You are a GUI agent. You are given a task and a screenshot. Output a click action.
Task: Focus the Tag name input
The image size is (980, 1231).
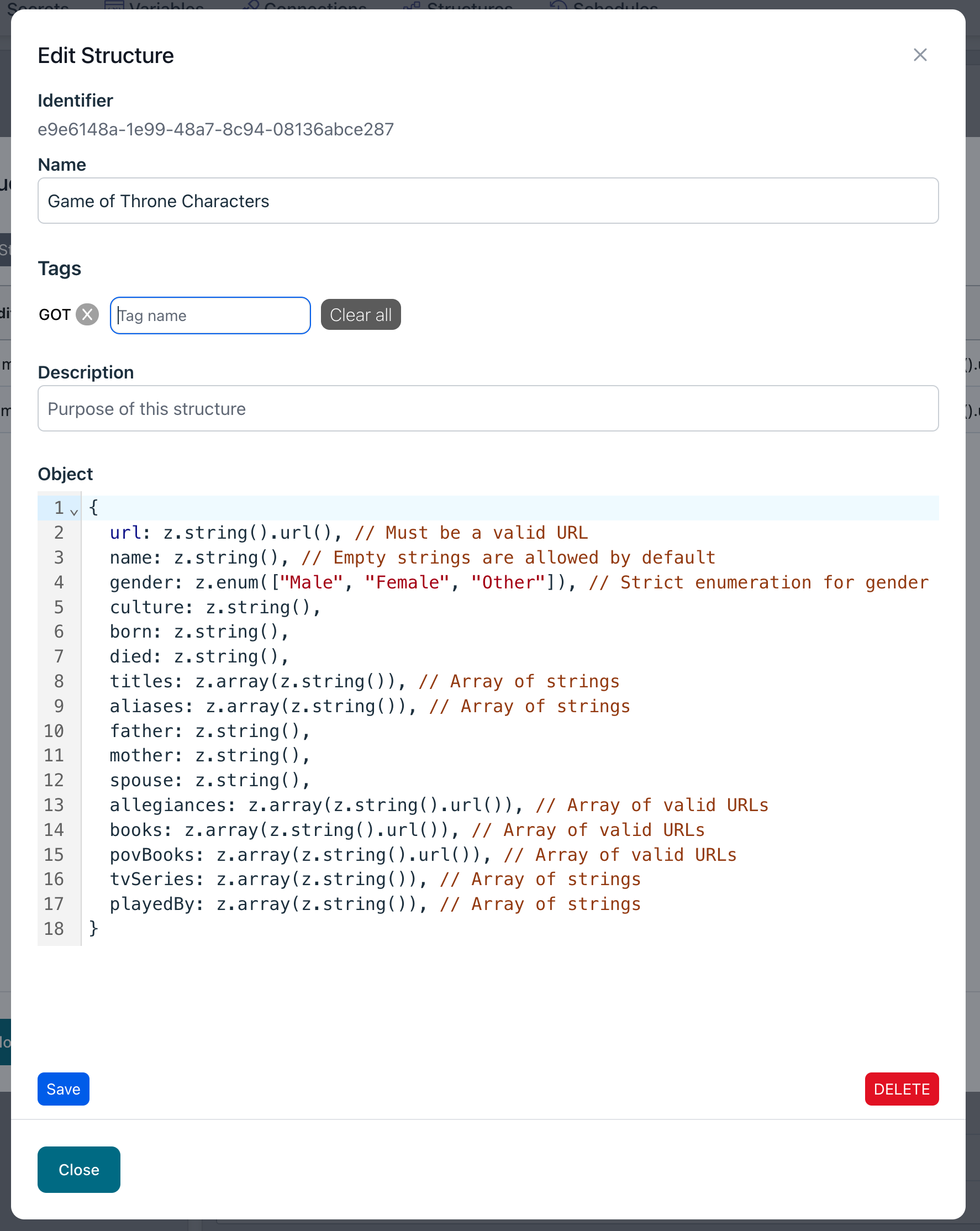click(x=210, y=315)
